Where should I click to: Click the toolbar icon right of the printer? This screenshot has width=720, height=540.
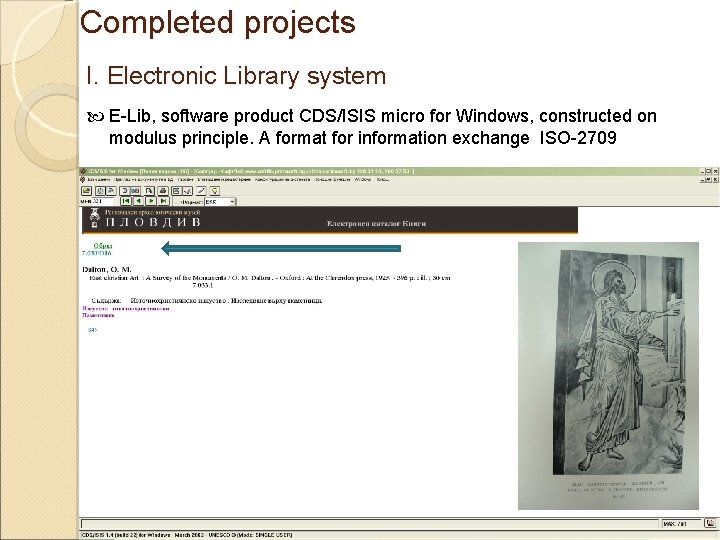point(176,191)
